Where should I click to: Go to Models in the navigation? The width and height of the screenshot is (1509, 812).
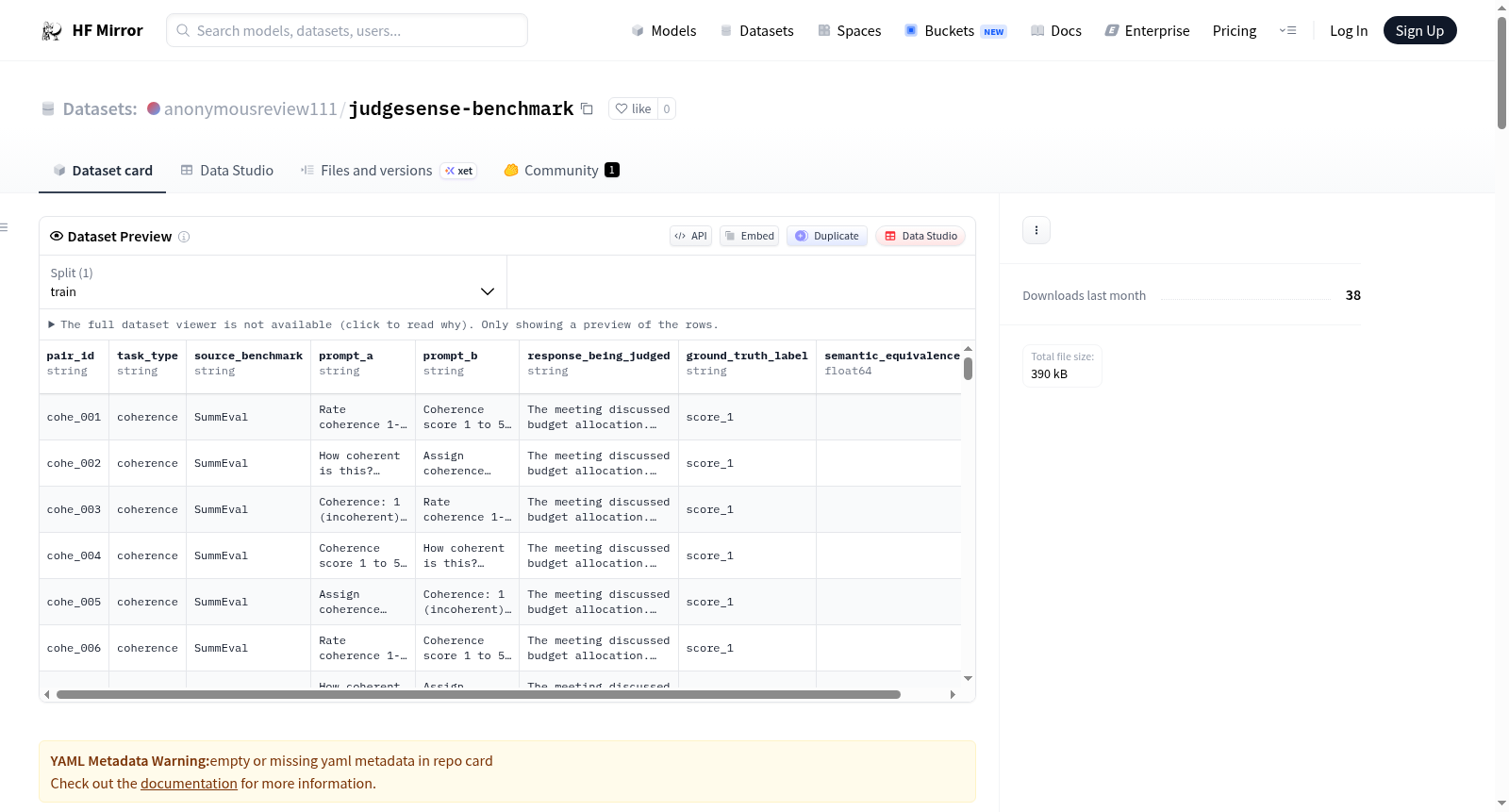[664, 30]
